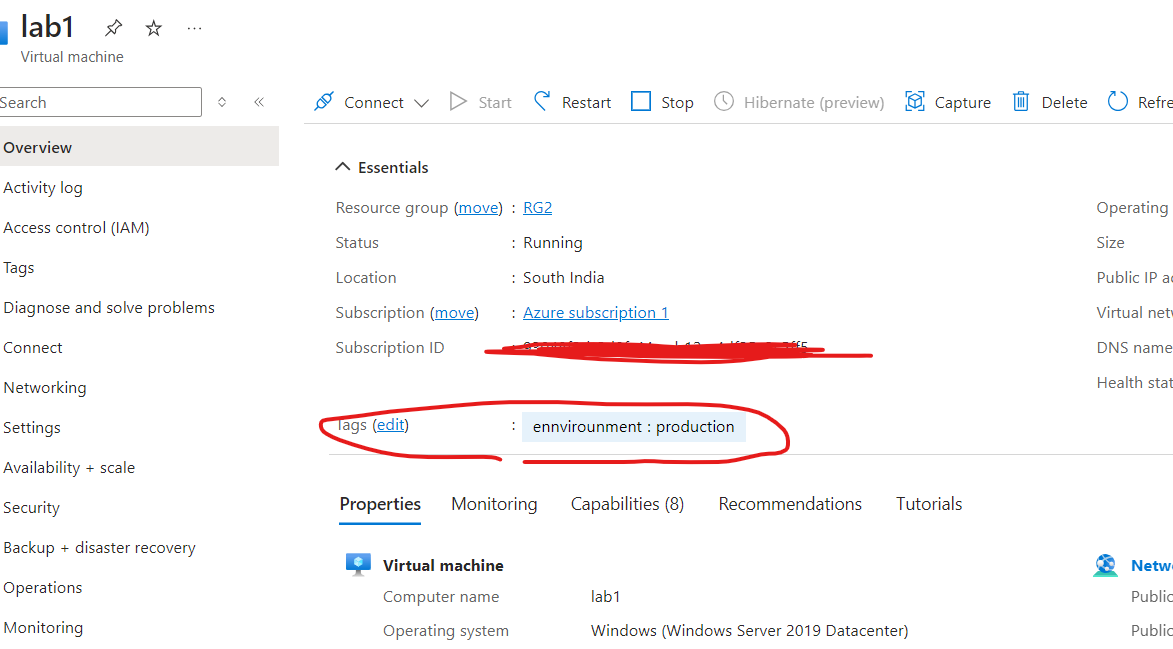1173x649 pixels.
Task: Open Operations in the left sidebar
Action: (43, 588)
